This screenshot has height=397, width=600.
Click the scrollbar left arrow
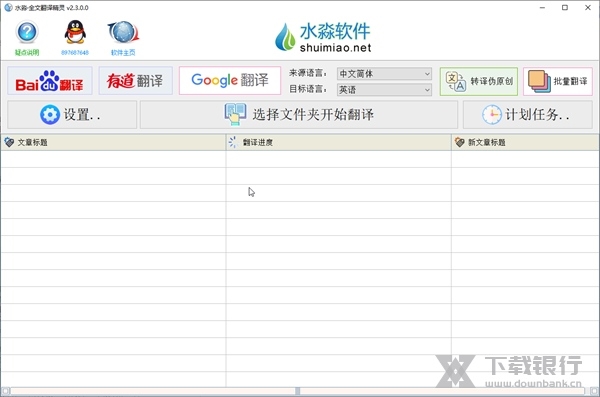coord(5,391)
